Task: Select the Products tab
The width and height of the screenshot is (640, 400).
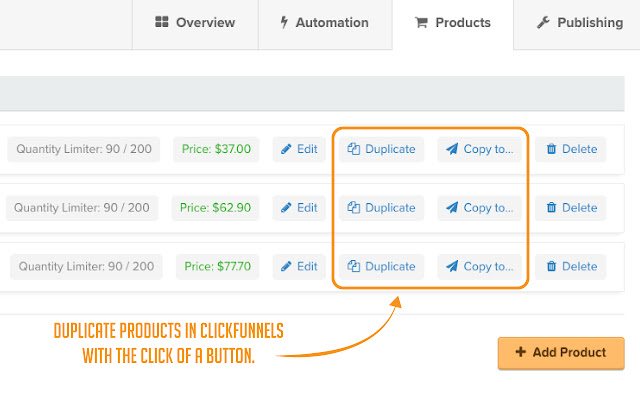Action: (452, 22)
